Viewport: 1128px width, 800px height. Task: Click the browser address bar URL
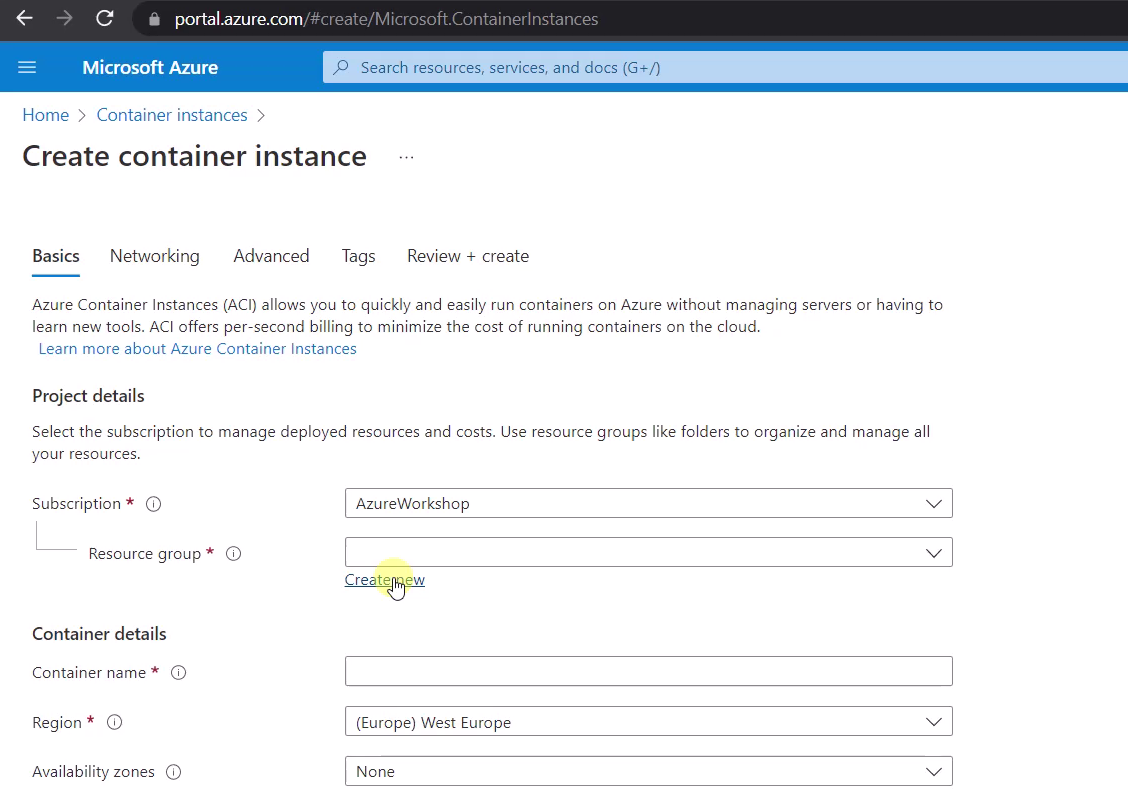click(386, 19)
